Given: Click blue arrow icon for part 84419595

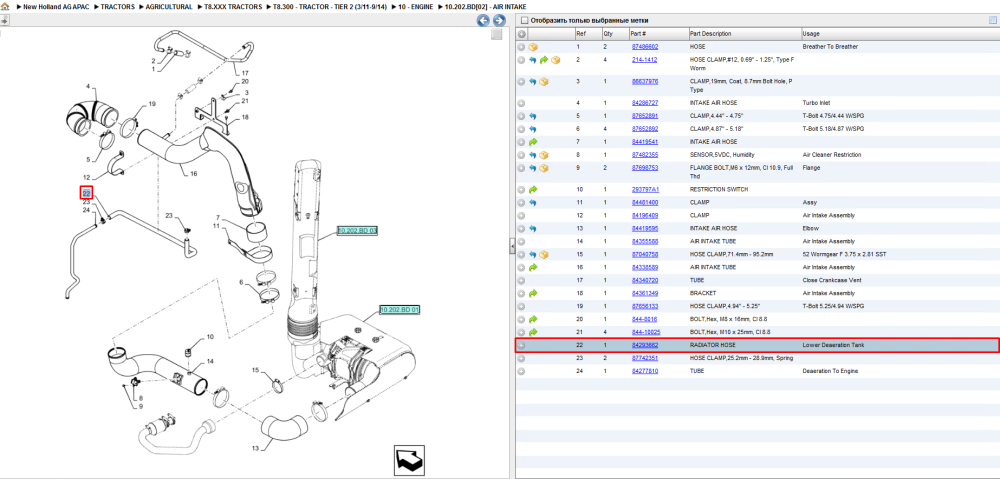Looking at the screenshot, I should tap(533, 228).
